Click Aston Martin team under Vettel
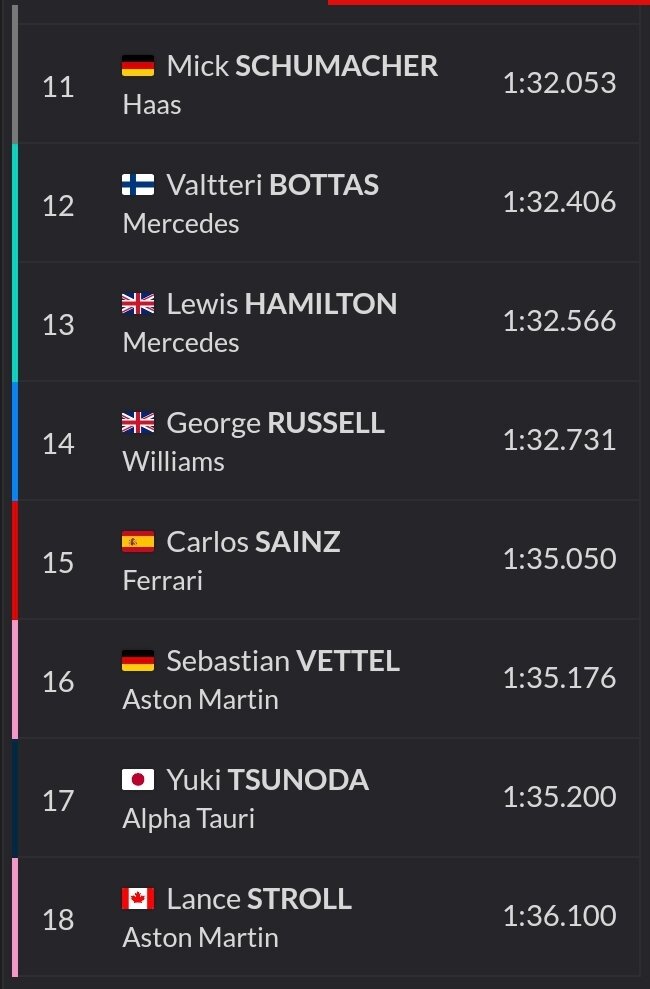Image resolution: width=650 pixels, height=989 pixels. 200,699
